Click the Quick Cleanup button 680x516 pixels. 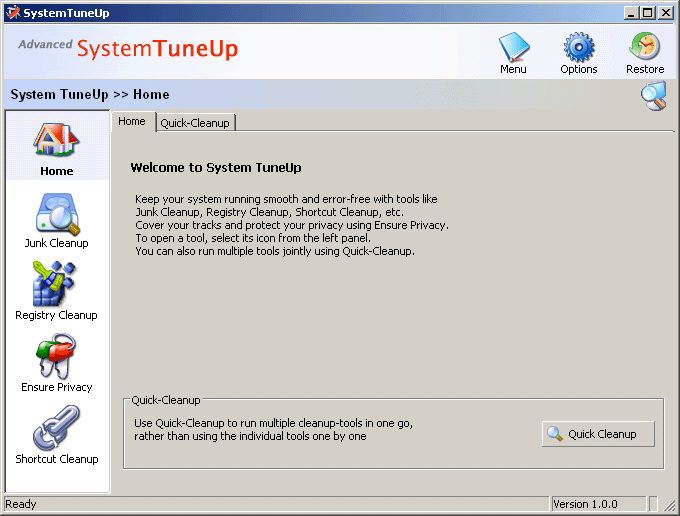click(598, 434)
